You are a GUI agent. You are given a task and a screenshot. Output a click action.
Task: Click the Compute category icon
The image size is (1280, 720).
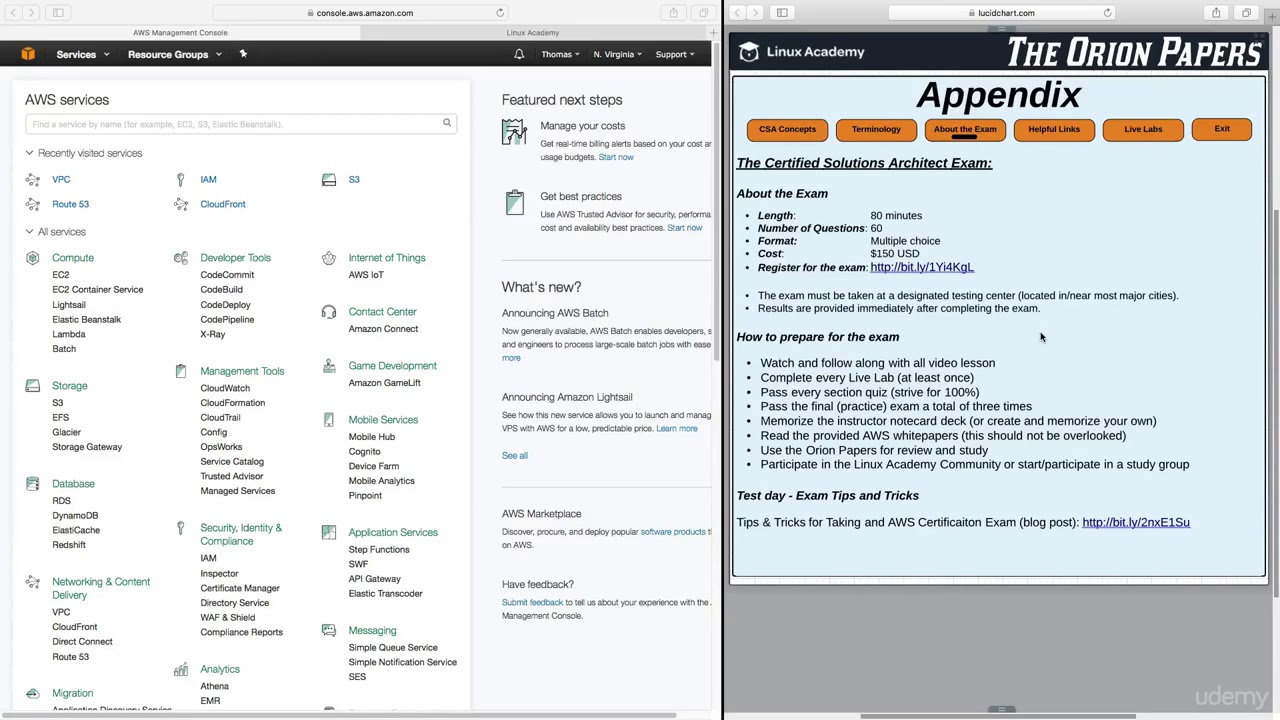coord(33,258)
